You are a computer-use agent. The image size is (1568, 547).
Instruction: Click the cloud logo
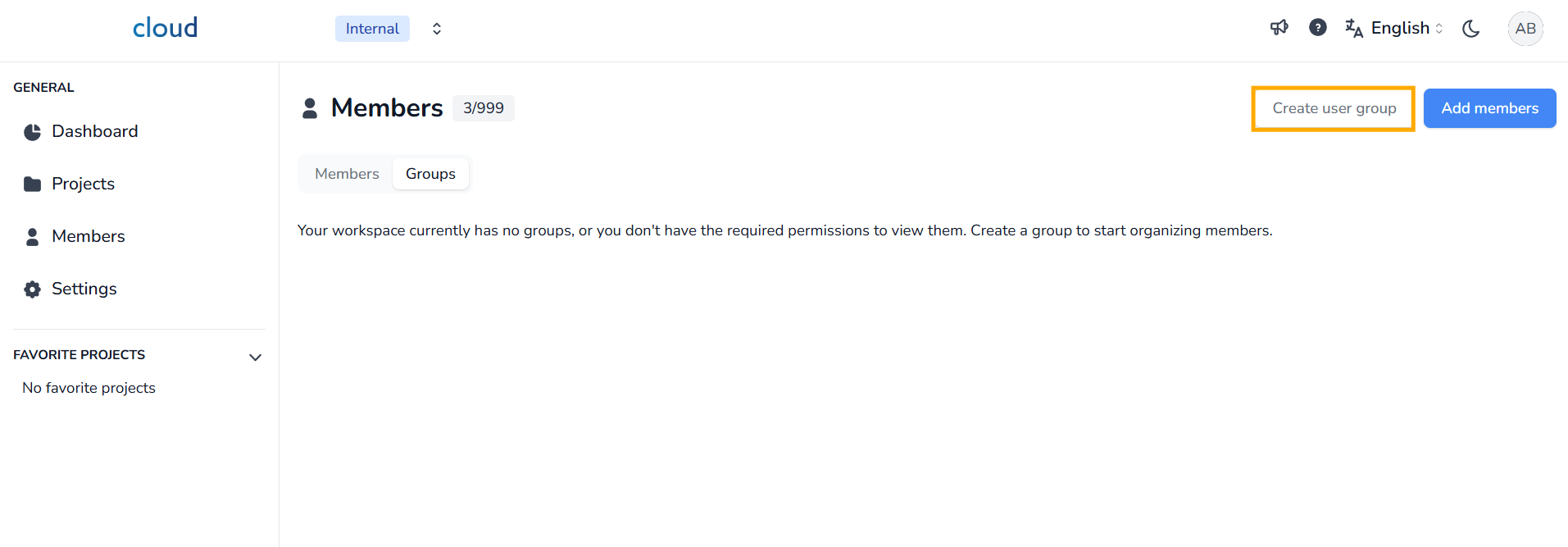click(x=165, y=28)
